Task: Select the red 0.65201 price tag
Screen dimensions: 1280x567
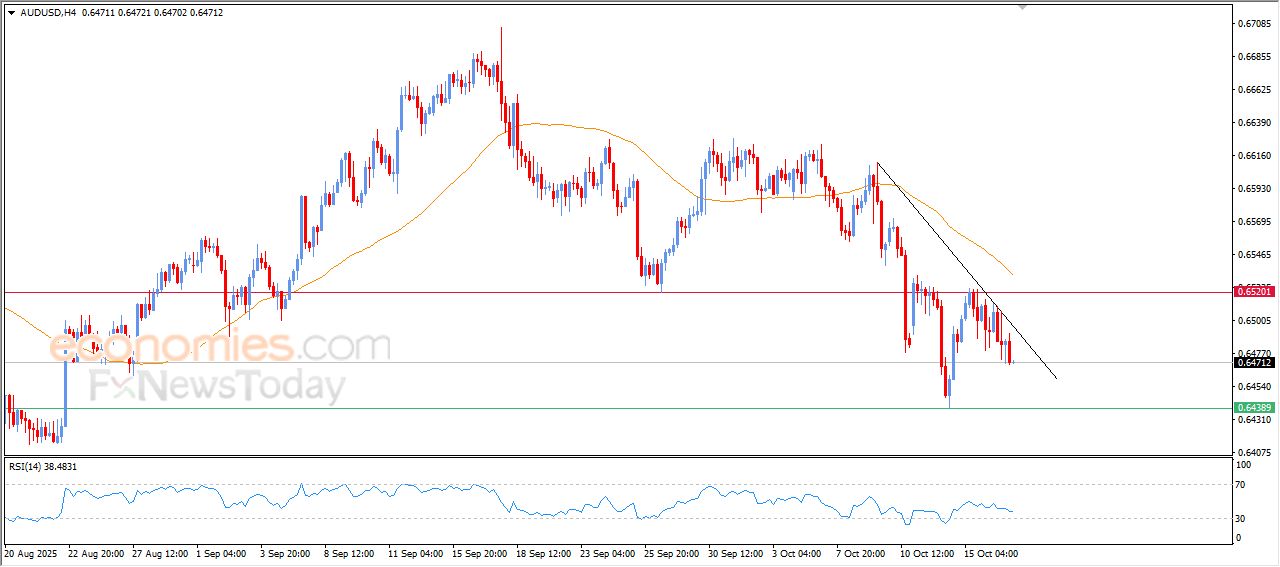Action: click(x=1254, y=291)
